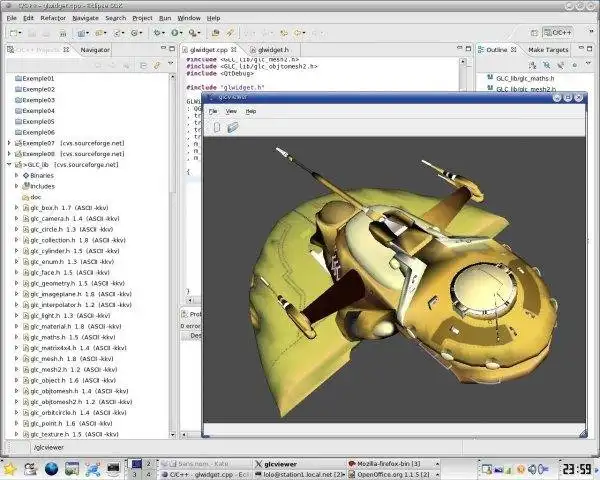
Task: Expand the Binaries folder node
Action: coord(17,175)
